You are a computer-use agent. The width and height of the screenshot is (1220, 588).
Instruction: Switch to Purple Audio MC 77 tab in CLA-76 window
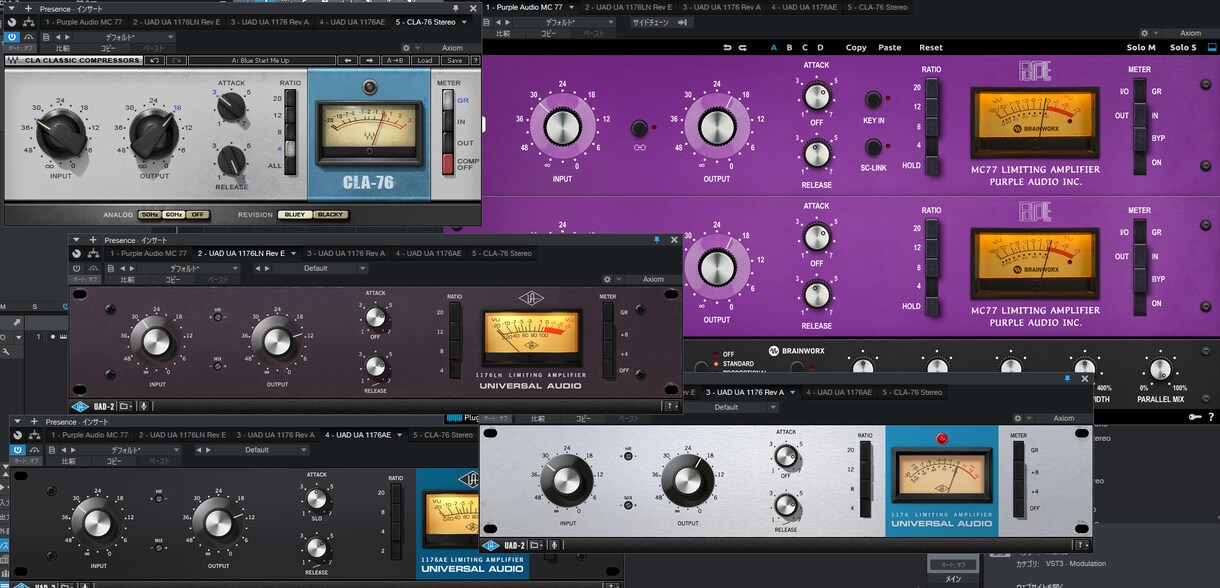(84, 22)
